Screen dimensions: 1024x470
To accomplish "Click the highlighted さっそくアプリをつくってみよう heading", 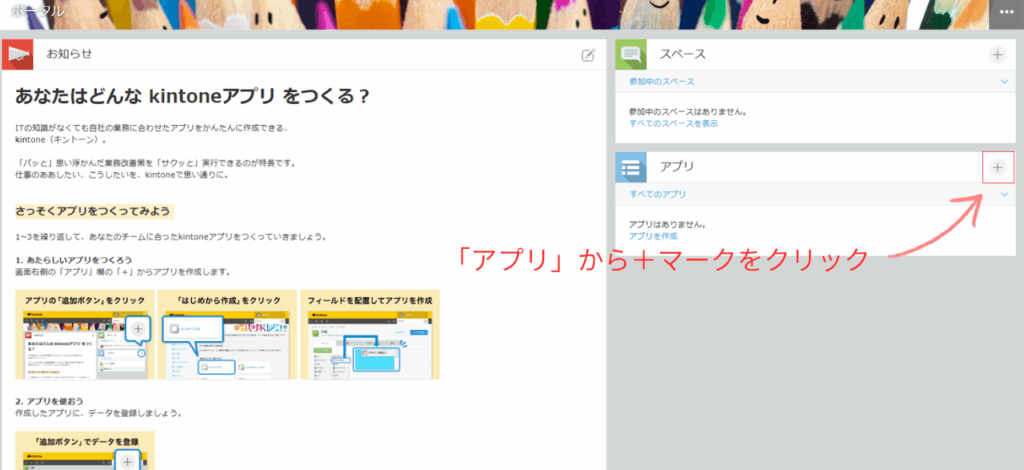I will pos(93,211).
